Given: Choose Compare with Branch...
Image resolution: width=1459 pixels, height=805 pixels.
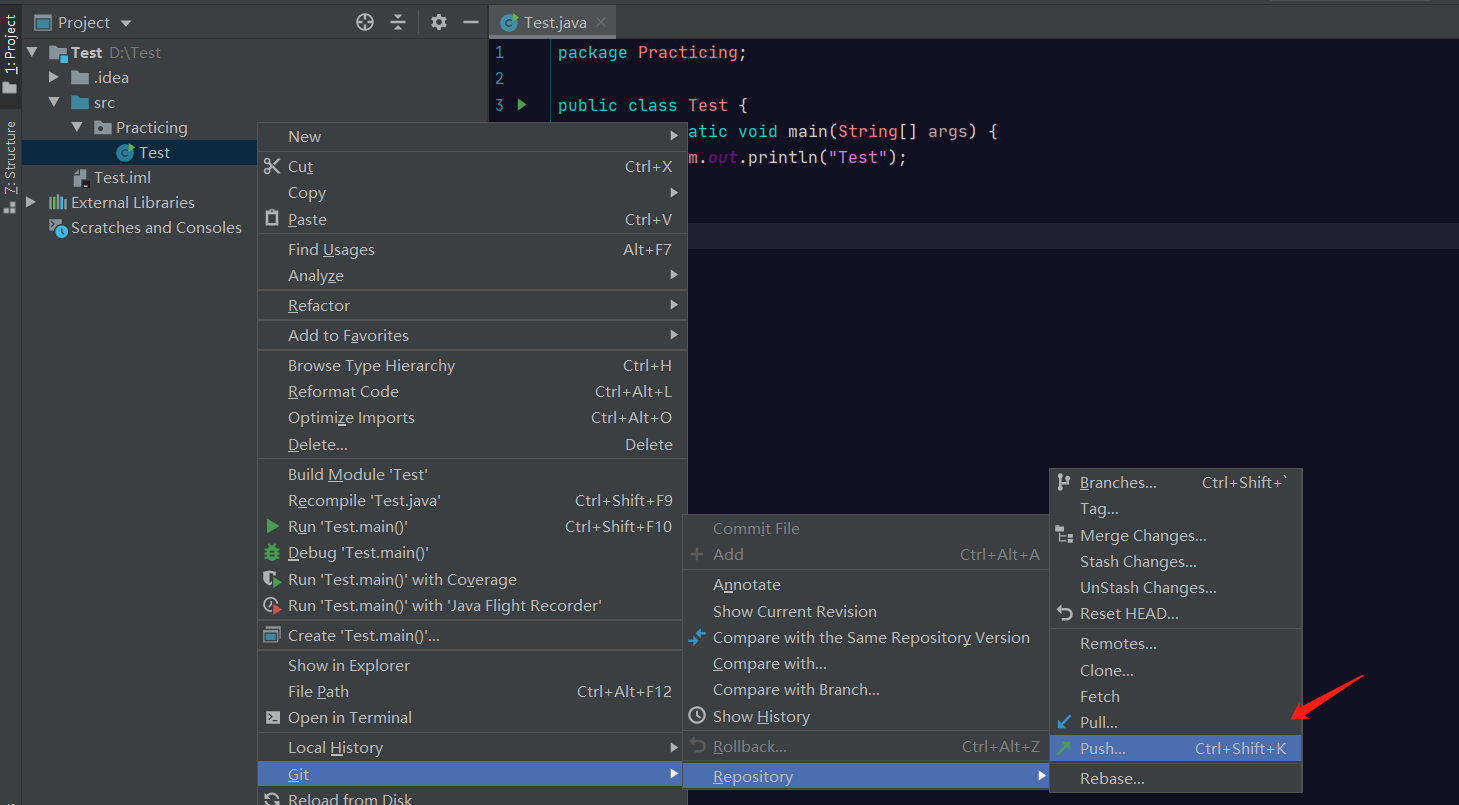Looking at the screenshot, I should tap(866, 689).
